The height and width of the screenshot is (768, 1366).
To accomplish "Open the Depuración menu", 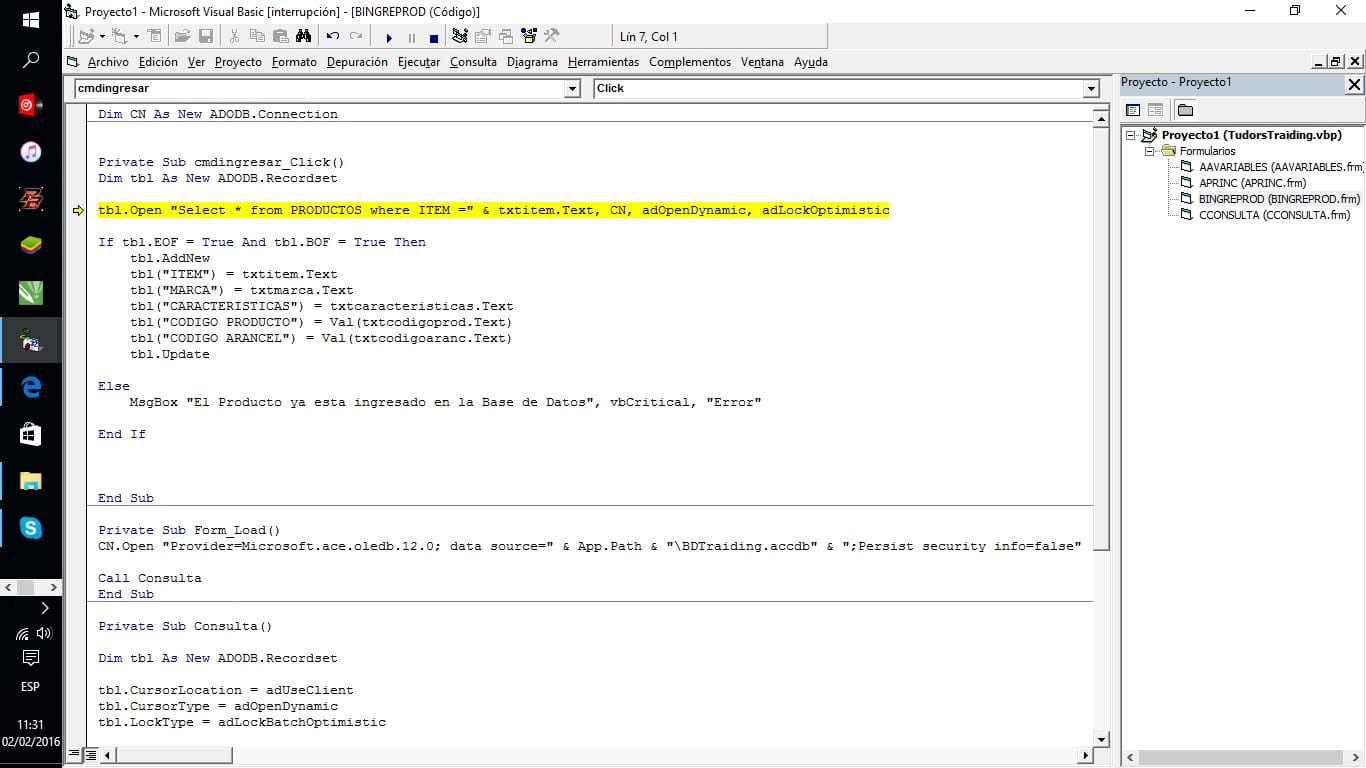I will coord(356,61).
